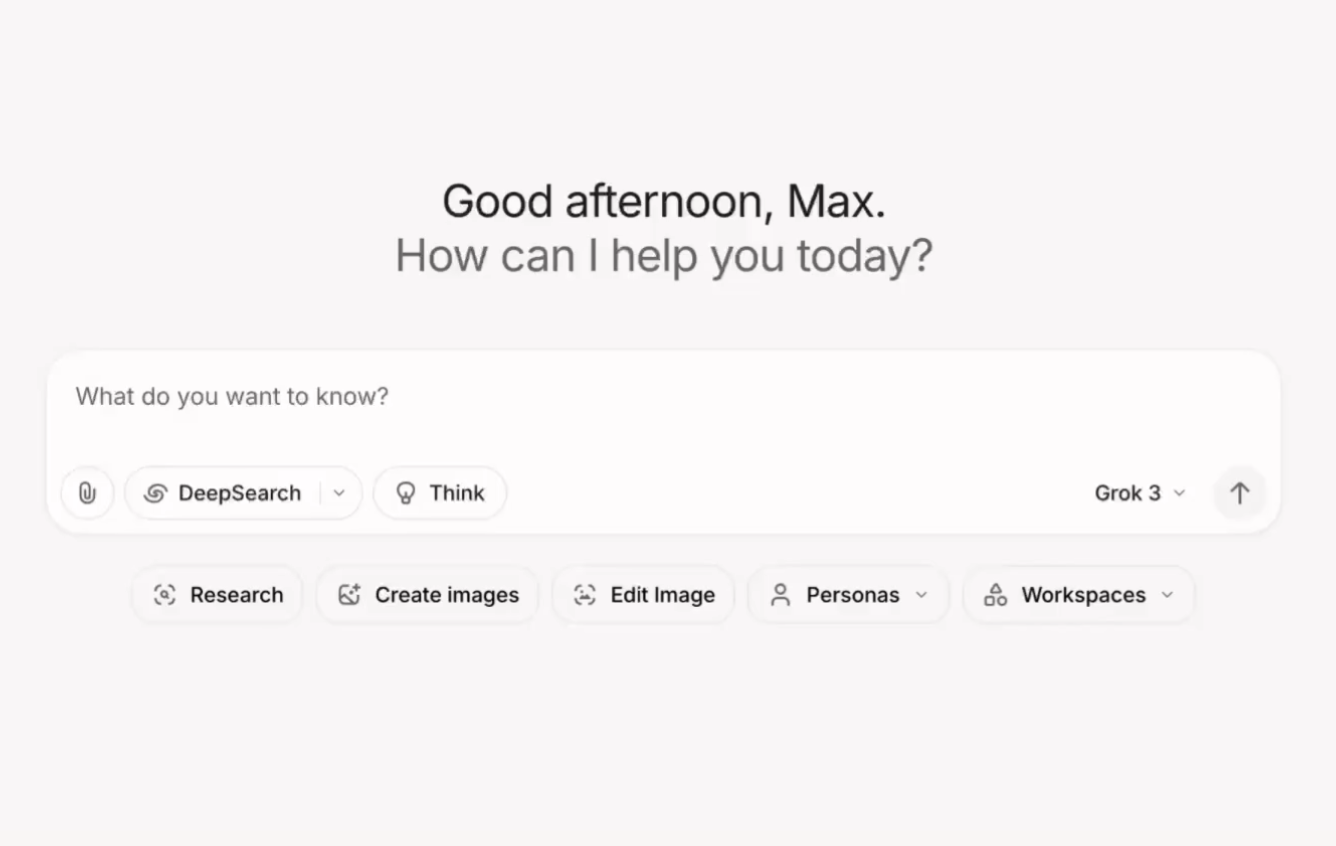Viewport: 1336px width, 846px height.
Task: Toggle Think mode on
Action: pyautogui.click(x=456, y=493)
